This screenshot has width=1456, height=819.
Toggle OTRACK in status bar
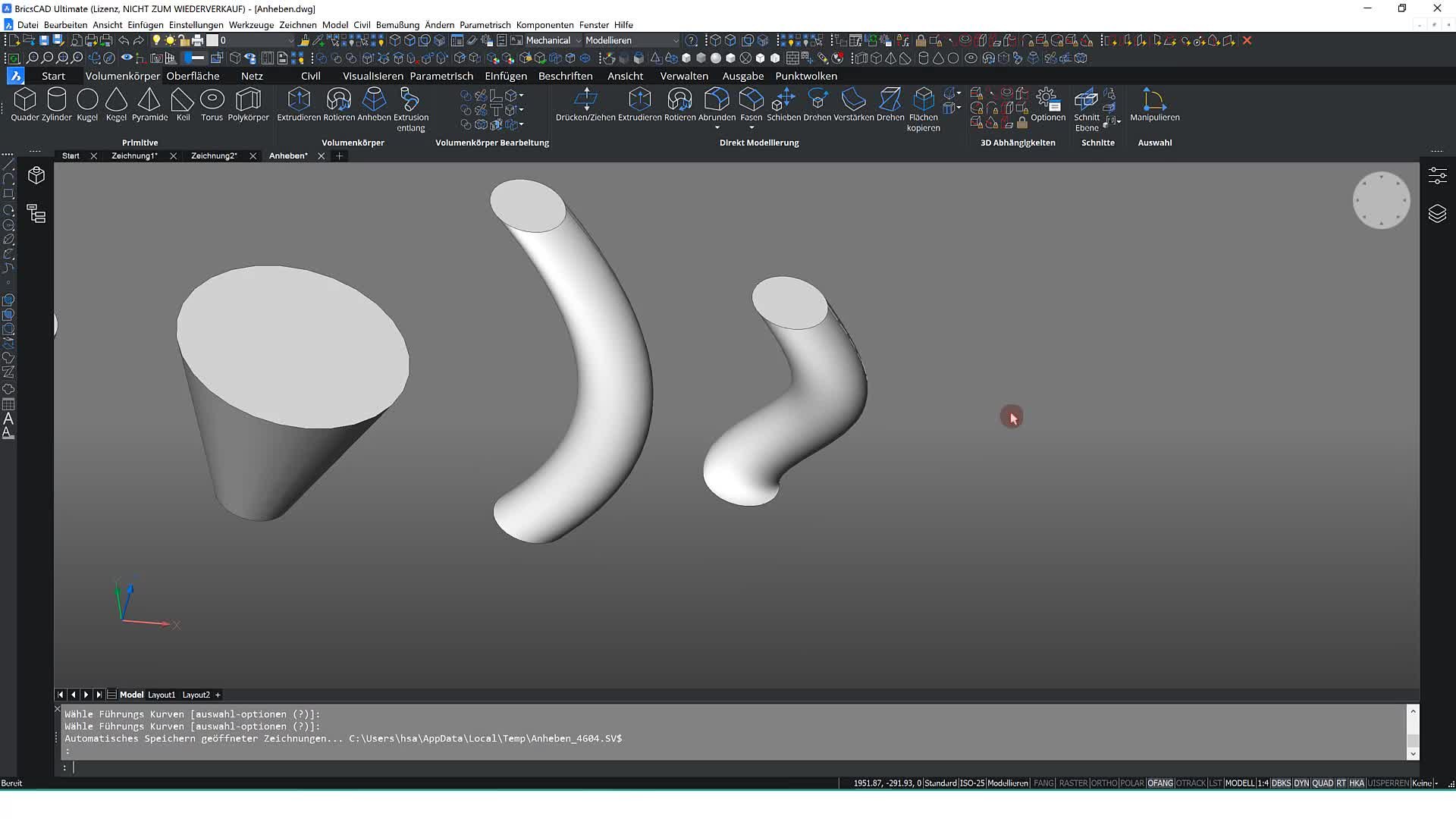(1191, 783)
